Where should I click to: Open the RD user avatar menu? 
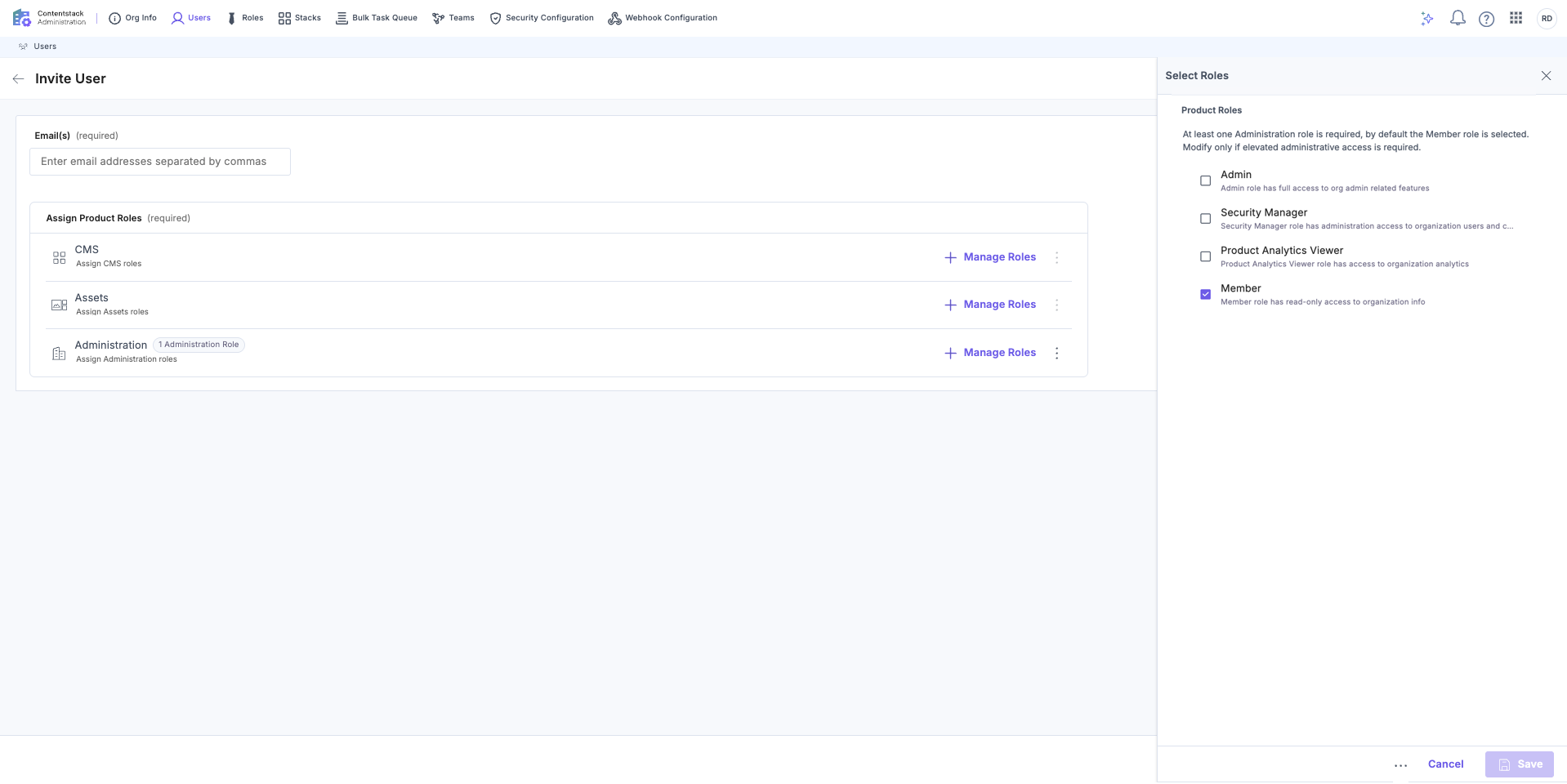pyautogui.click(x=1547, y=19)
